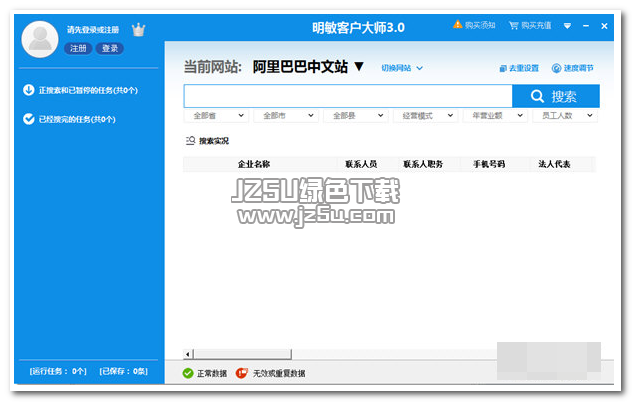Image resolution: width=632 pixels, height=402 pixels.
Task: Click the 搜索 search button
Action: point(555,96)
